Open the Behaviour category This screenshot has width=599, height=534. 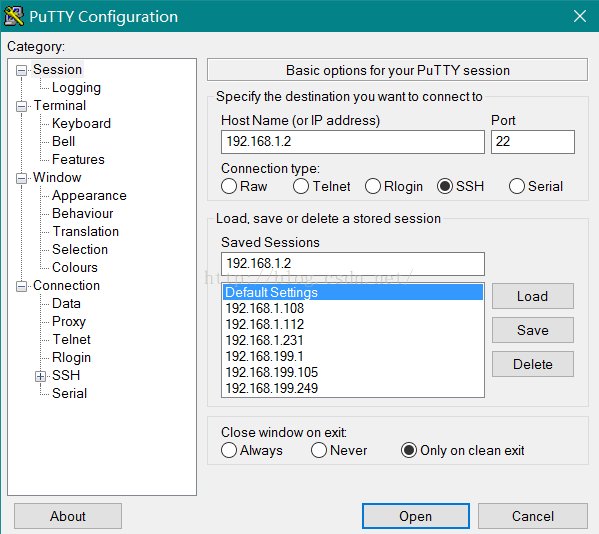click(x=83, y=213)
